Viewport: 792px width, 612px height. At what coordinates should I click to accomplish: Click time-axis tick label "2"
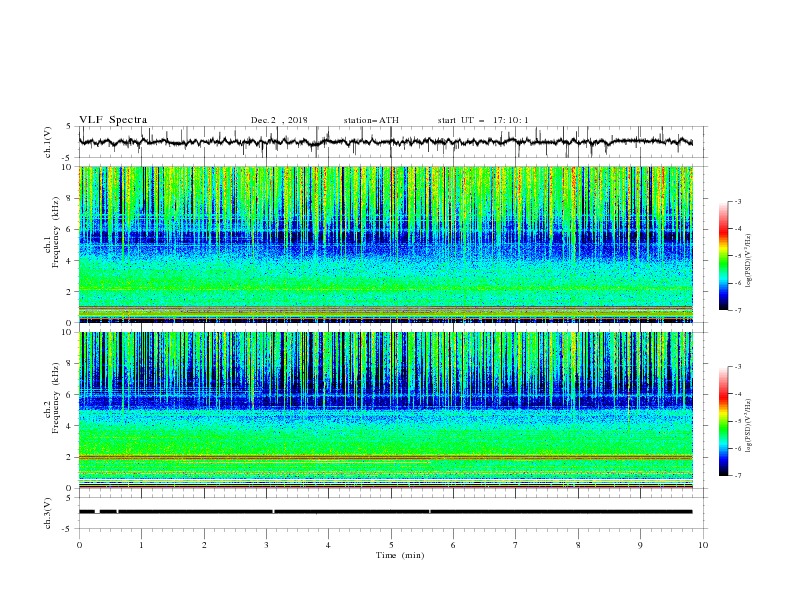pos(204,545)
